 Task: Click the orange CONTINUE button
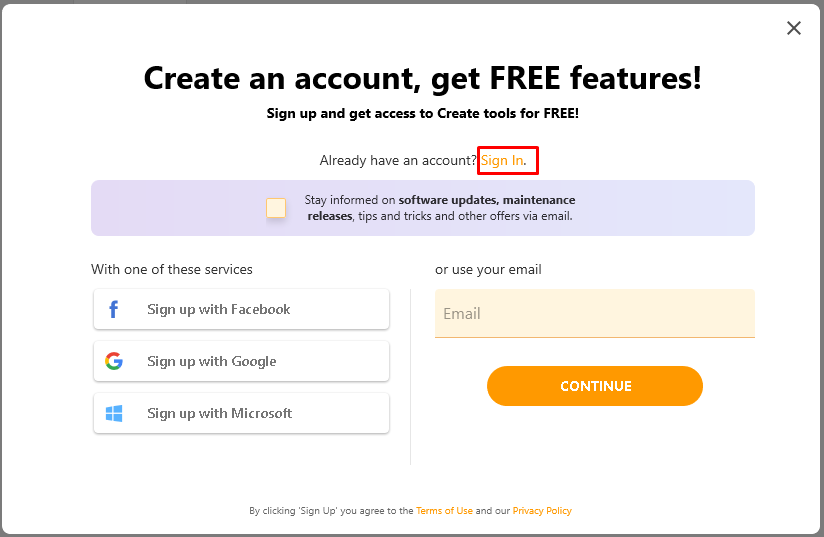(x=595, y=386)
